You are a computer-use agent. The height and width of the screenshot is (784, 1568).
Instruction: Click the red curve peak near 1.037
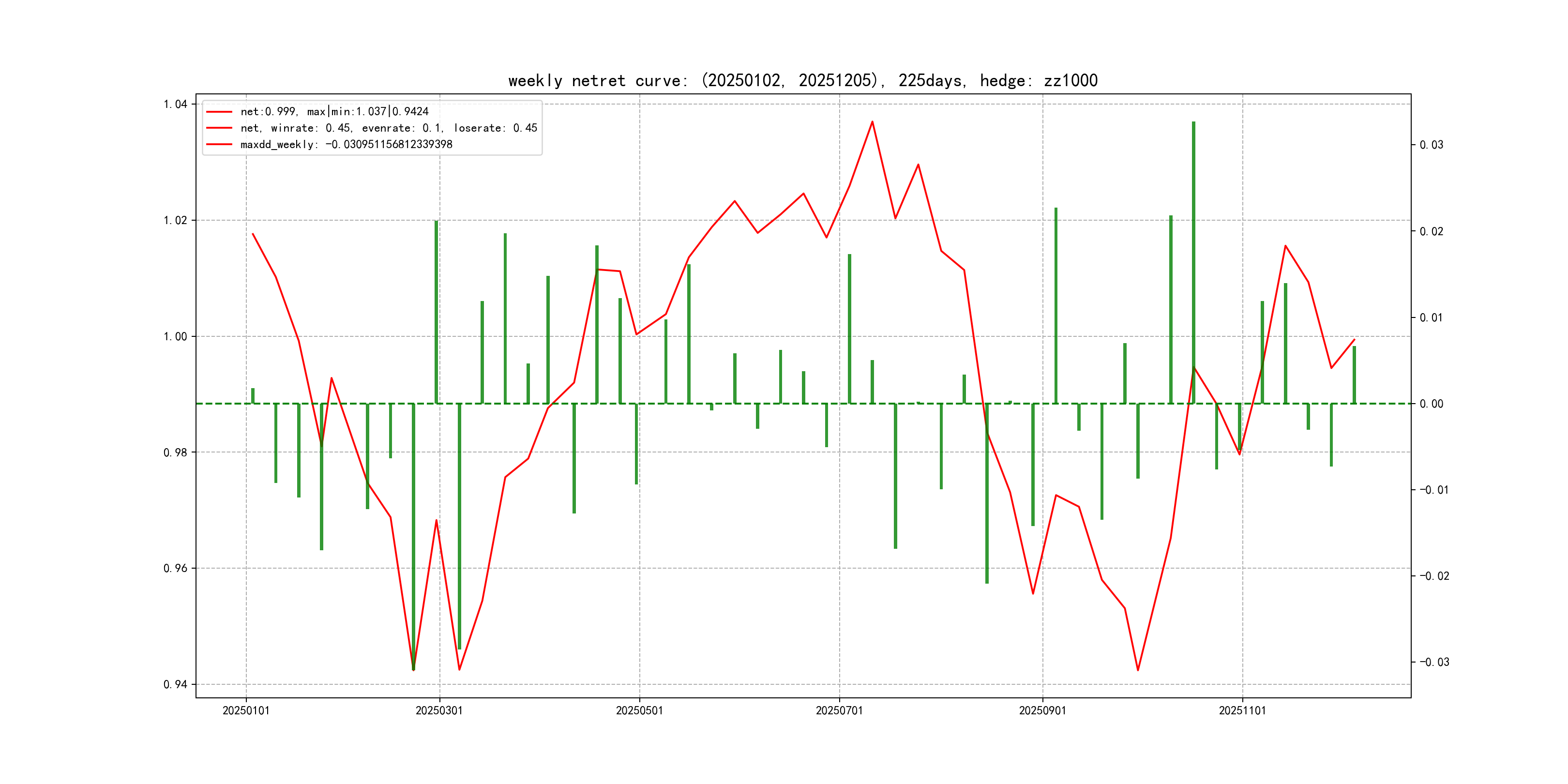point(872,122)
